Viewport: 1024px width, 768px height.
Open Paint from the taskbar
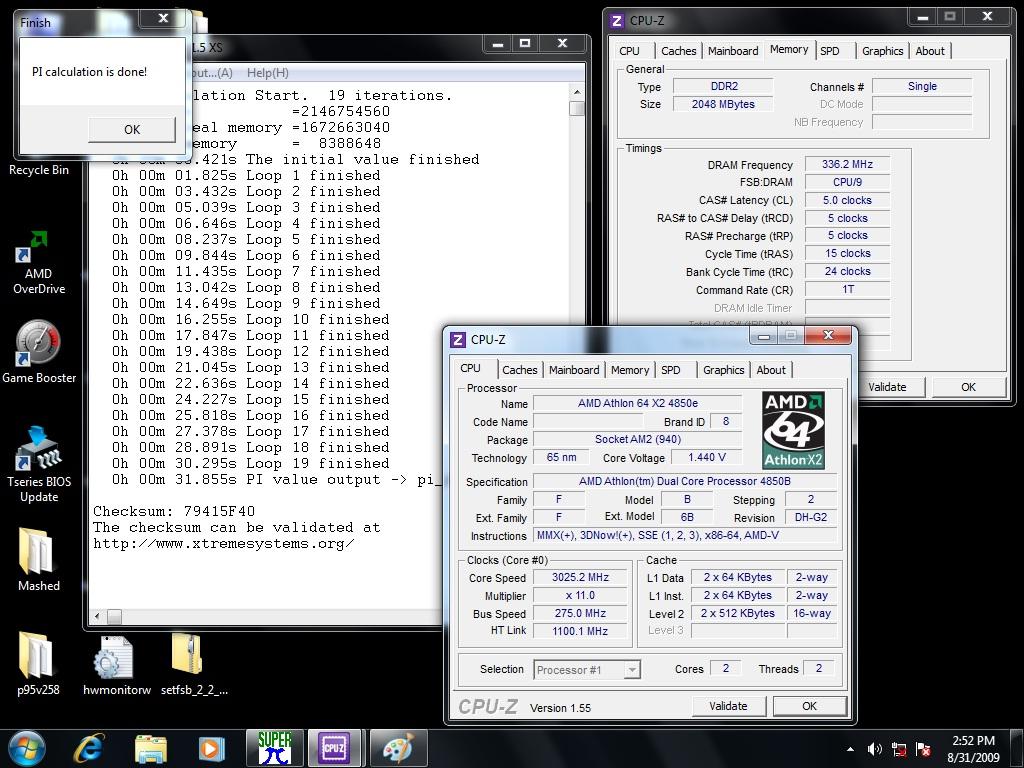[x=398, y=748]
